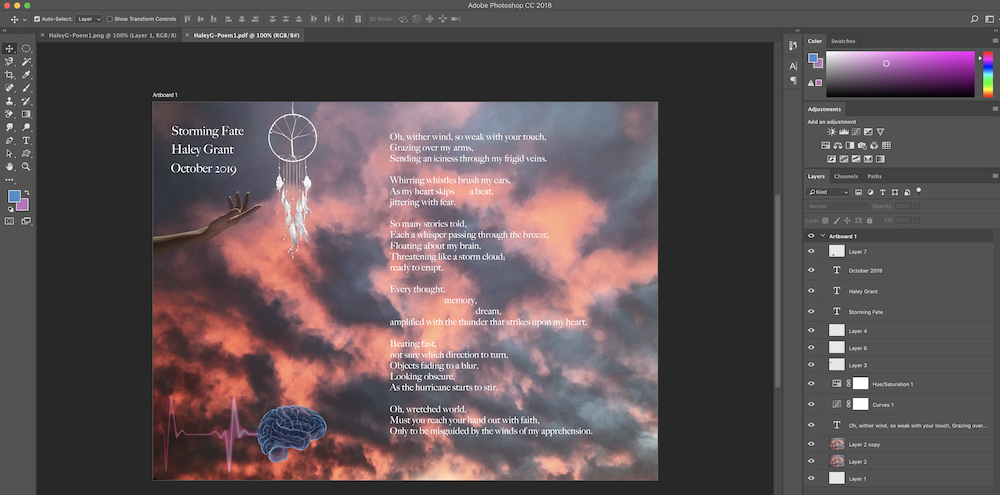Align top edges in options bar
The image size is (1000, 495).
click(187, 19)
